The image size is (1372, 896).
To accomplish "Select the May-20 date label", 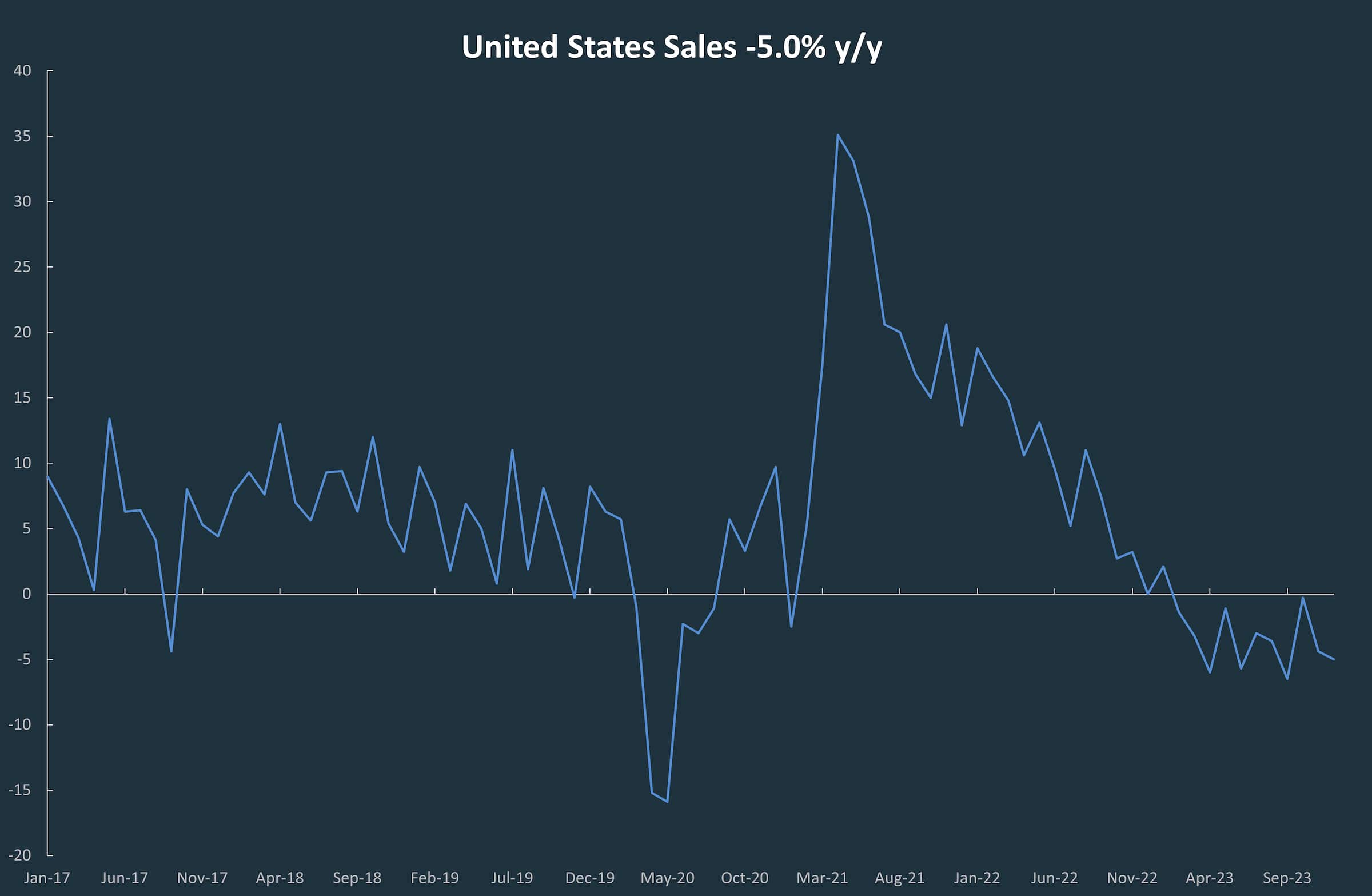I will coord(668,878).
